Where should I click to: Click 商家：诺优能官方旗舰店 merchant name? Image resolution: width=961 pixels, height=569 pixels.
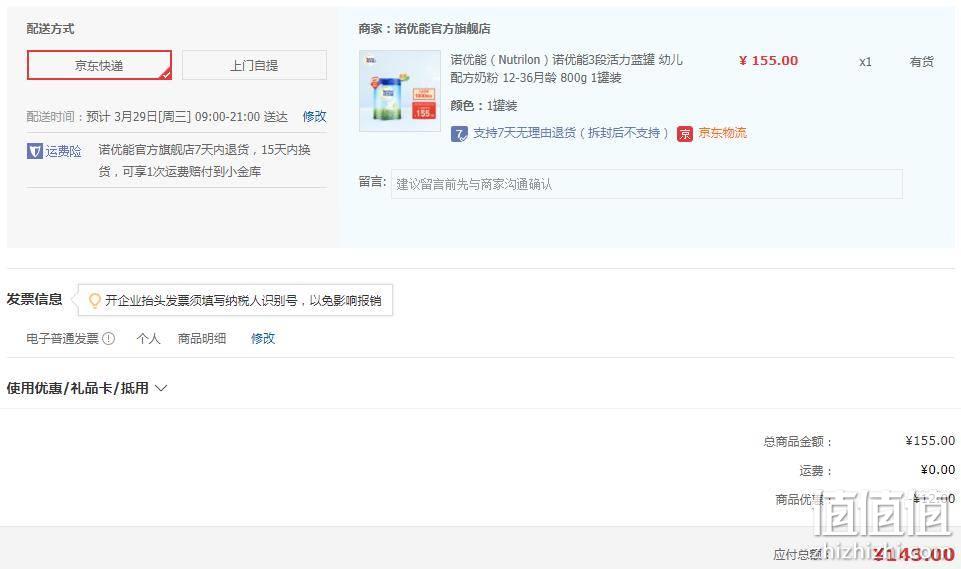[424, 29]
